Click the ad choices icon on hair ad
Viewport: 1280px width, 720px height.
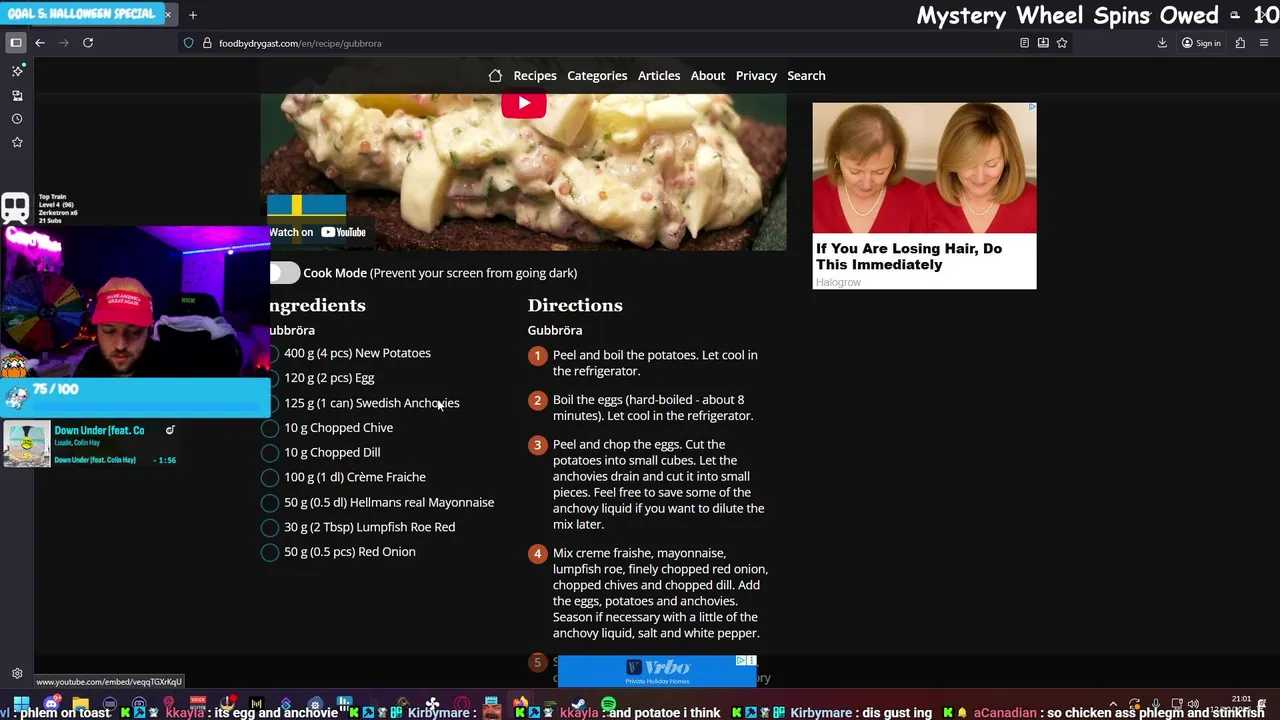pyautogui.click(x=1031, y=107)
